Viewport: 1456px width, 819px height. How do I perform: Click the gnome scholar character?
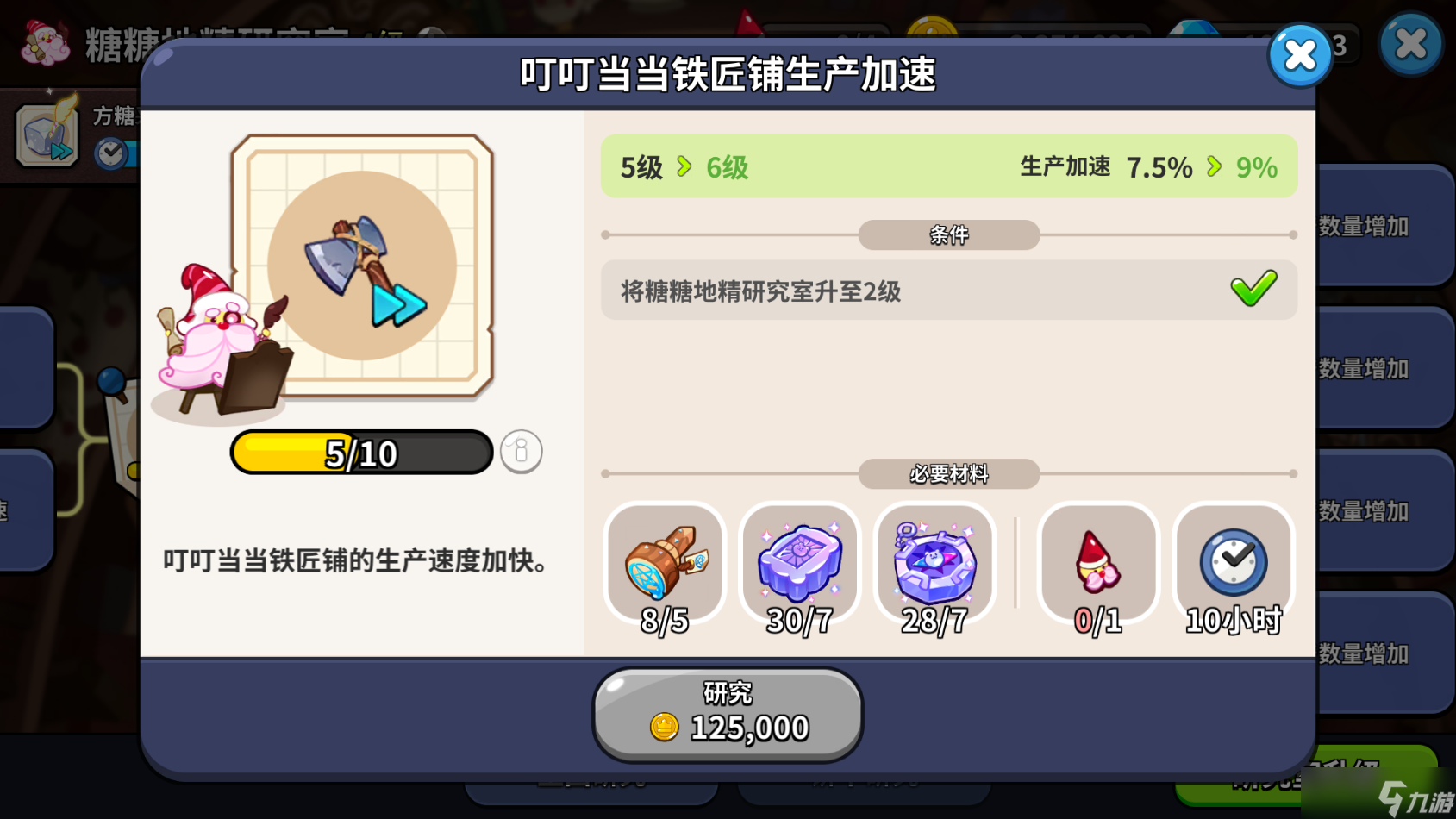(x=222, y=341)
